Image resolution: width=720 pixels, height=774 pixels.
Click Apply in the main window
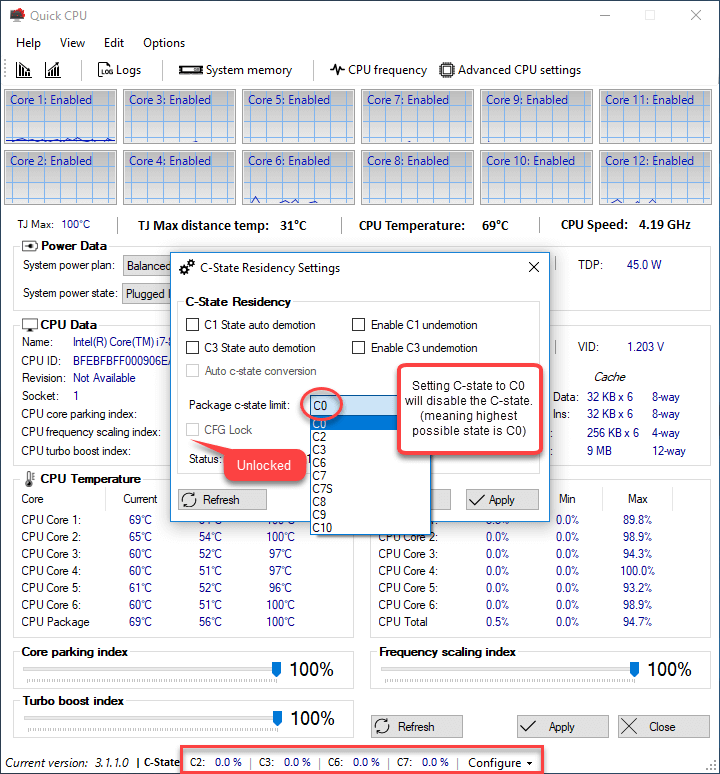point(563,727)
